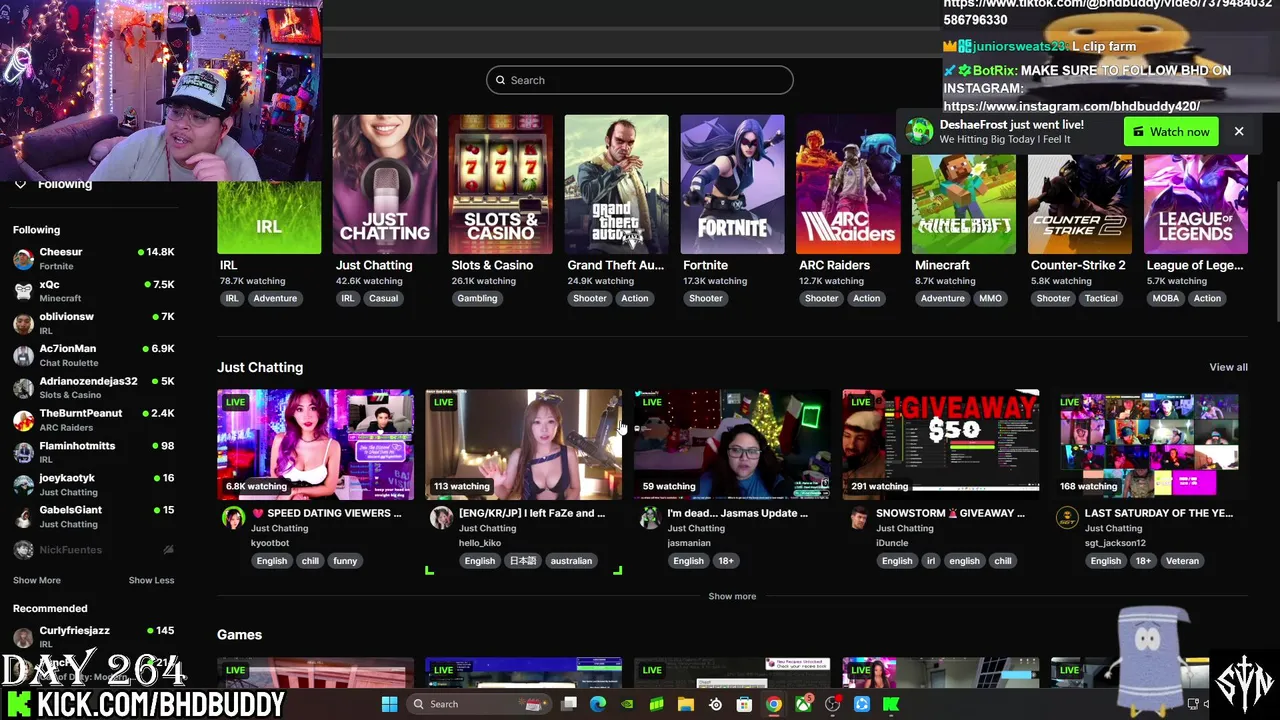Open offline NickFuentes channel avatar
The image size is (1280, 720).
[23, 550]
